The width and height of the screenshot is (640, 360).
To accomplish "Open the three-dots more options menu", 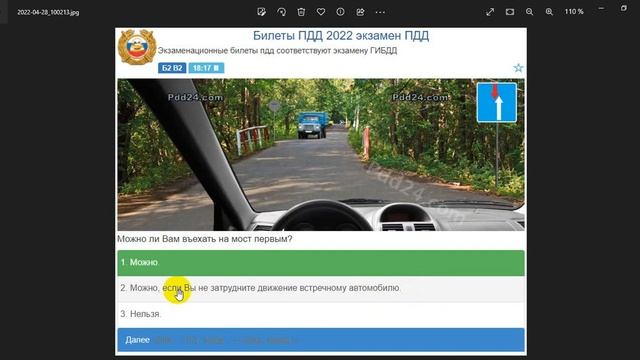I will coord(380,12).
